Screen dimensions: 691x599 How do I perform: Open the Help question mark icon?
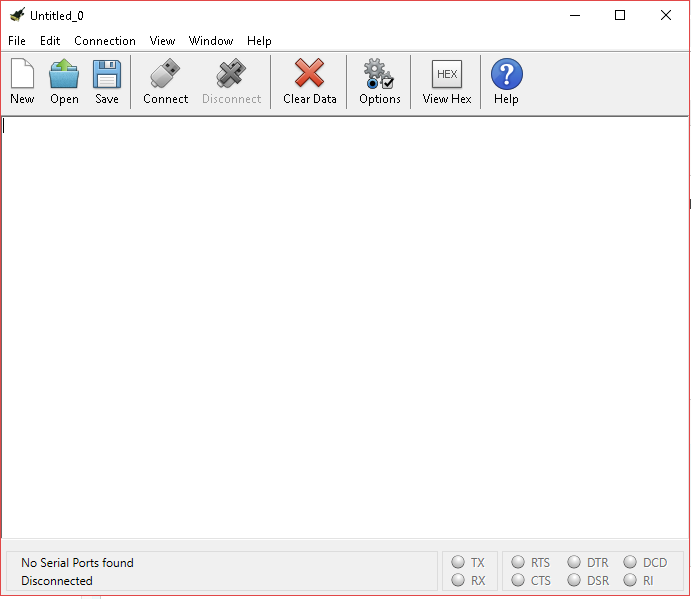[x=506, y=75]
